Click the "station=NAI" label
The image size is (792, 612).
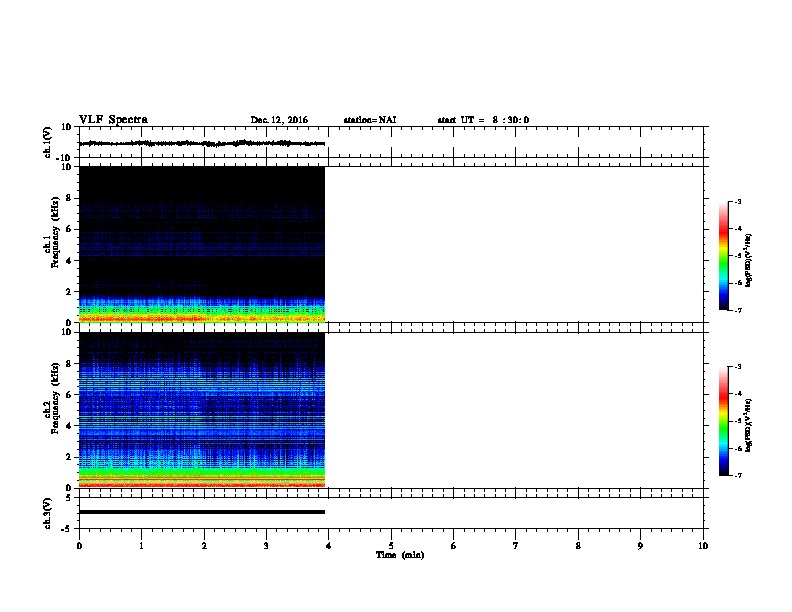(370, 120)
